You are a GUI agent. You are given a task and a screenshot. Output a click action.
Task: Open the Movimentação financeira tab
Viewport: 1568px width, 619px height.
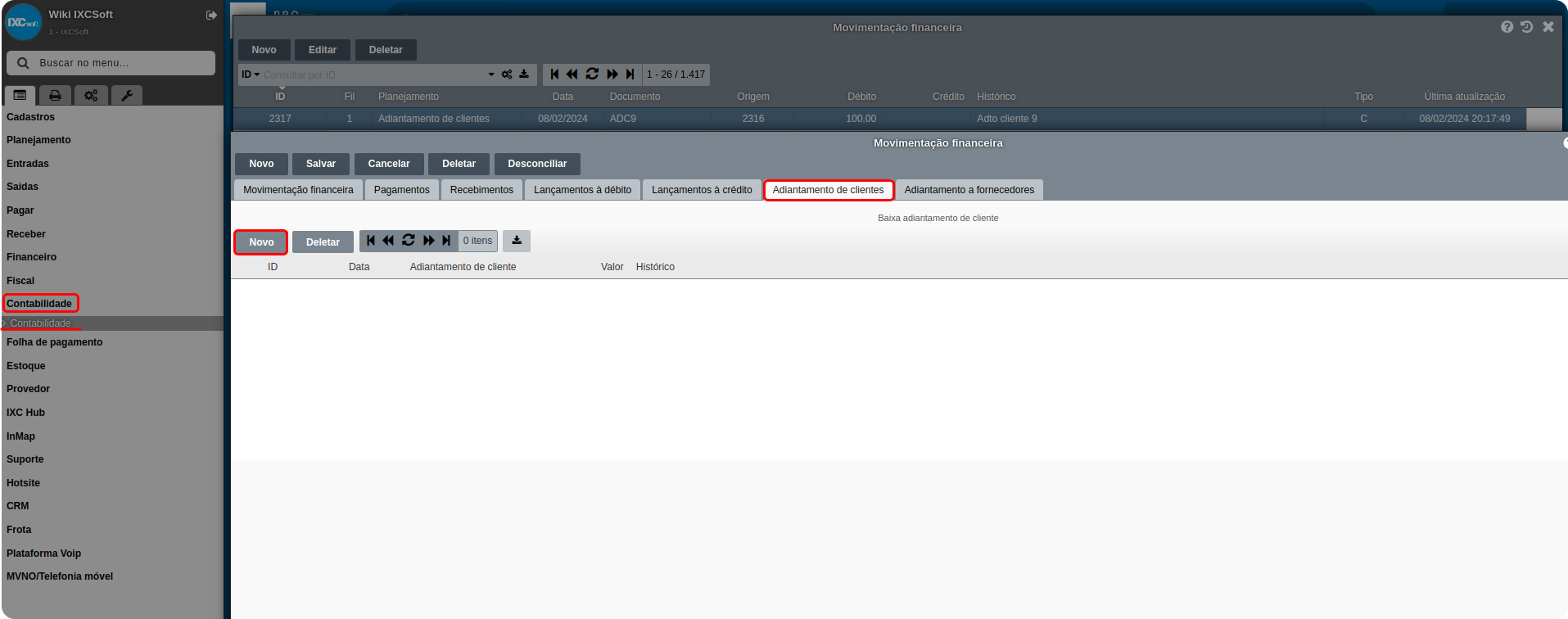click(x=298, y=190)
